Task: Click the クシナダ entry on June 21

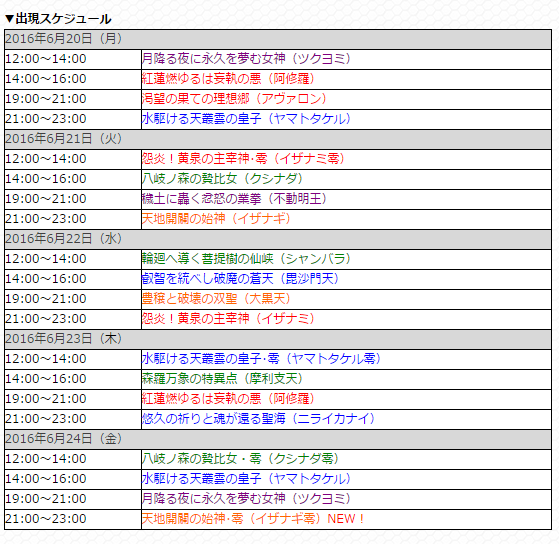Action: (222, 179)
